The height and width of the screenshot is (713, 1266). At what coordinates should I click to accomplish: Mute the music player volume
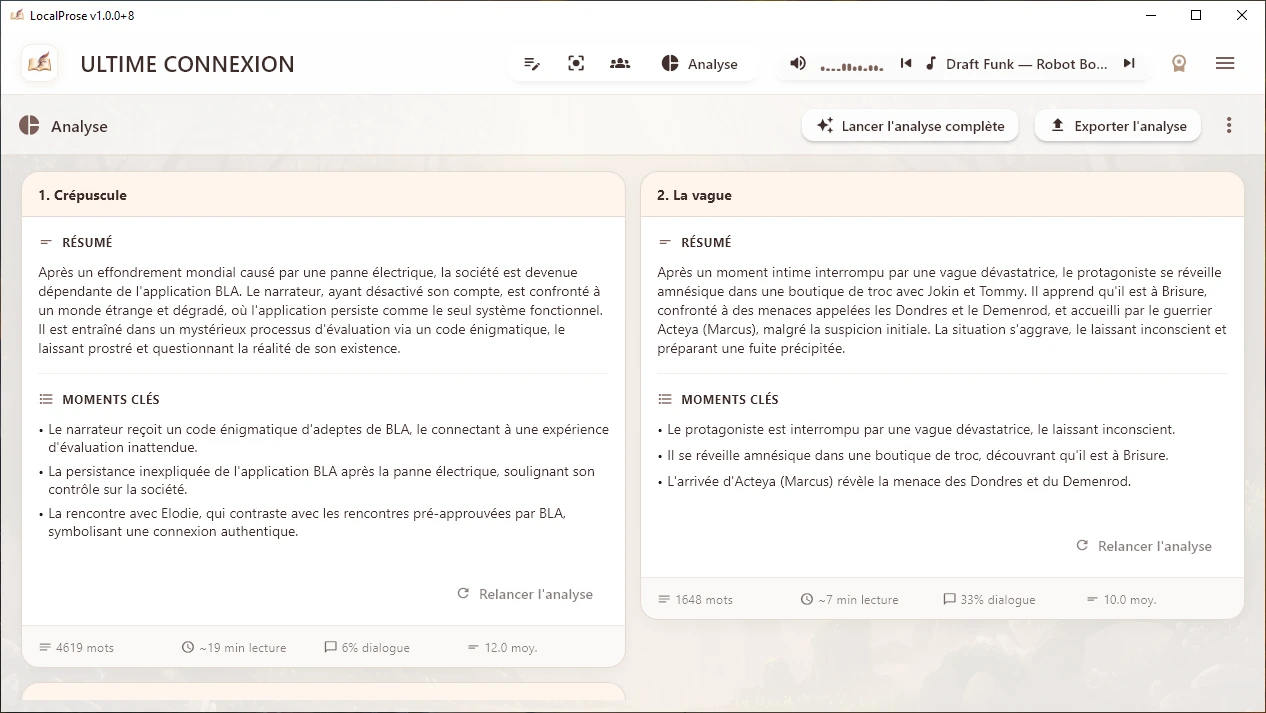pyautogui.click(x=797, y=63)
